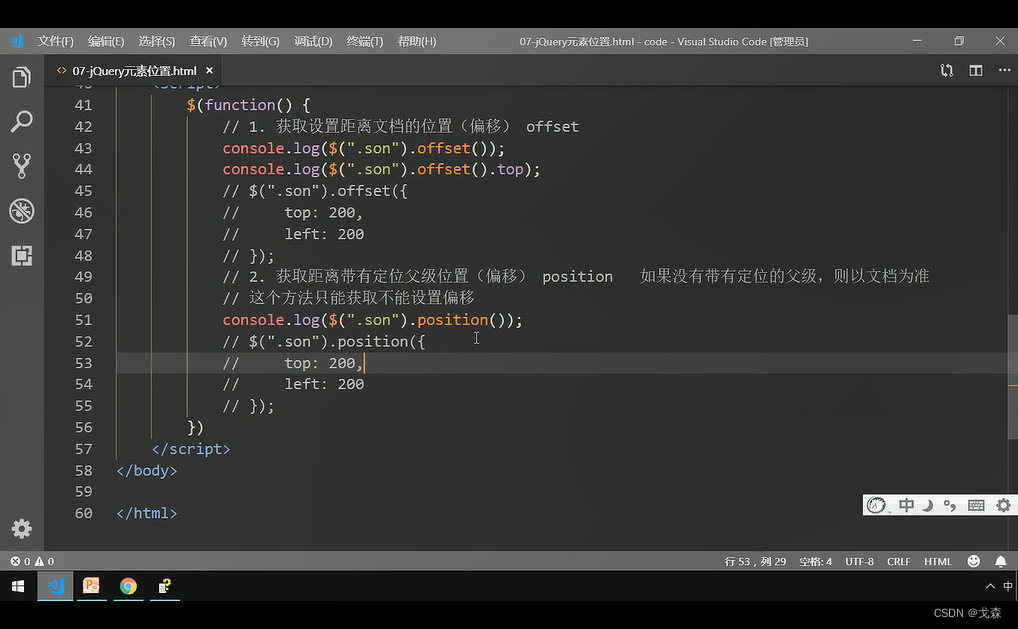1018x629 pixels.
Task: Change file encoding UTF-8
Action: 859,561
